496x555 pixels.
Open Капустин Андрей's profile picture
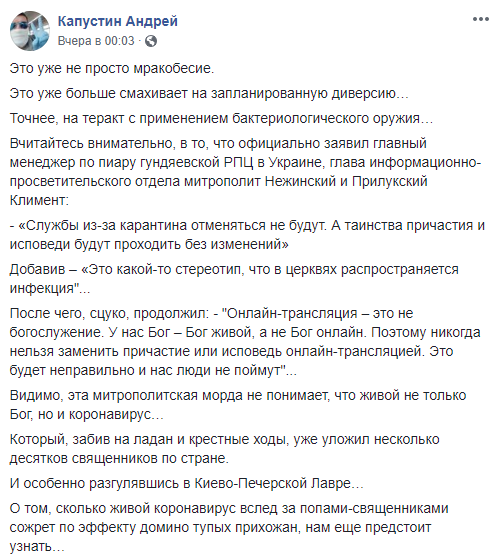click(x=30, y=31)
